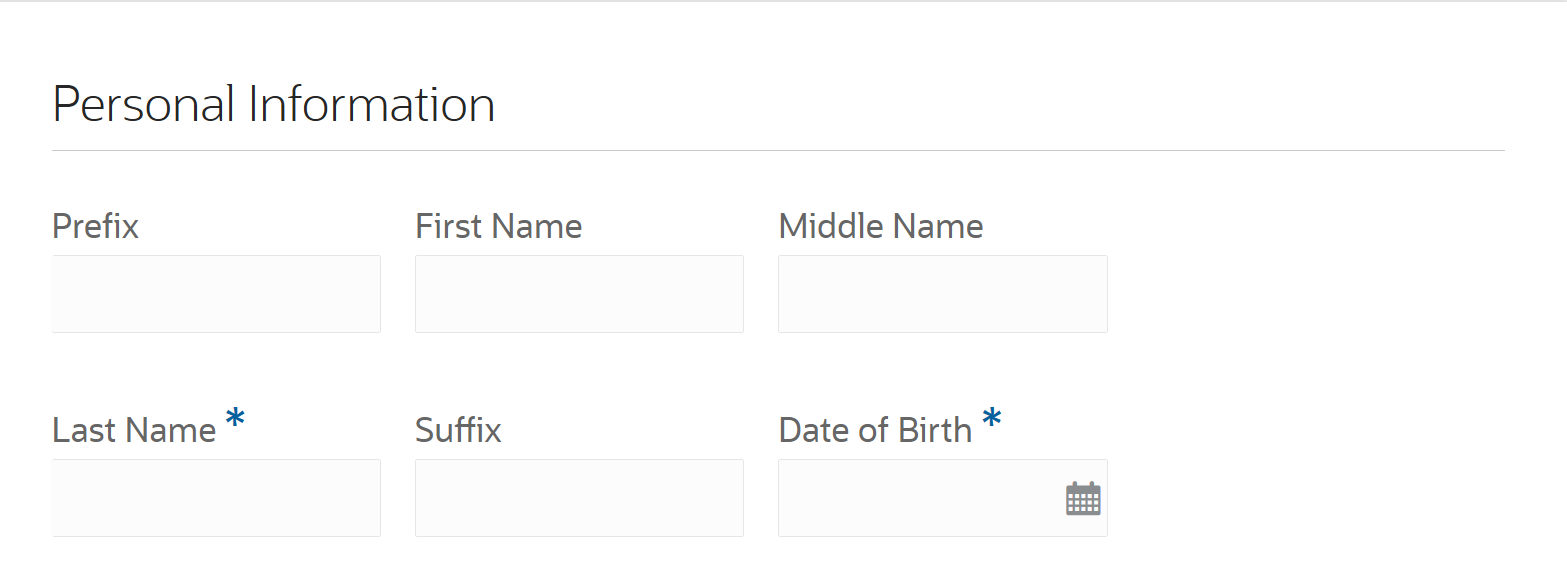The width and height of the screenshot is (1567, 583).
Task: Click the Date of Birth label
Action: coord(875,429)
